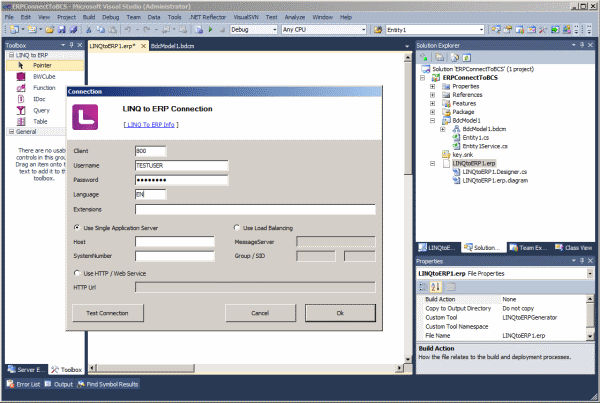Click the designer vertical scrollbar down arrow
This screenshot has width=600, height=403.
point(408,359)
